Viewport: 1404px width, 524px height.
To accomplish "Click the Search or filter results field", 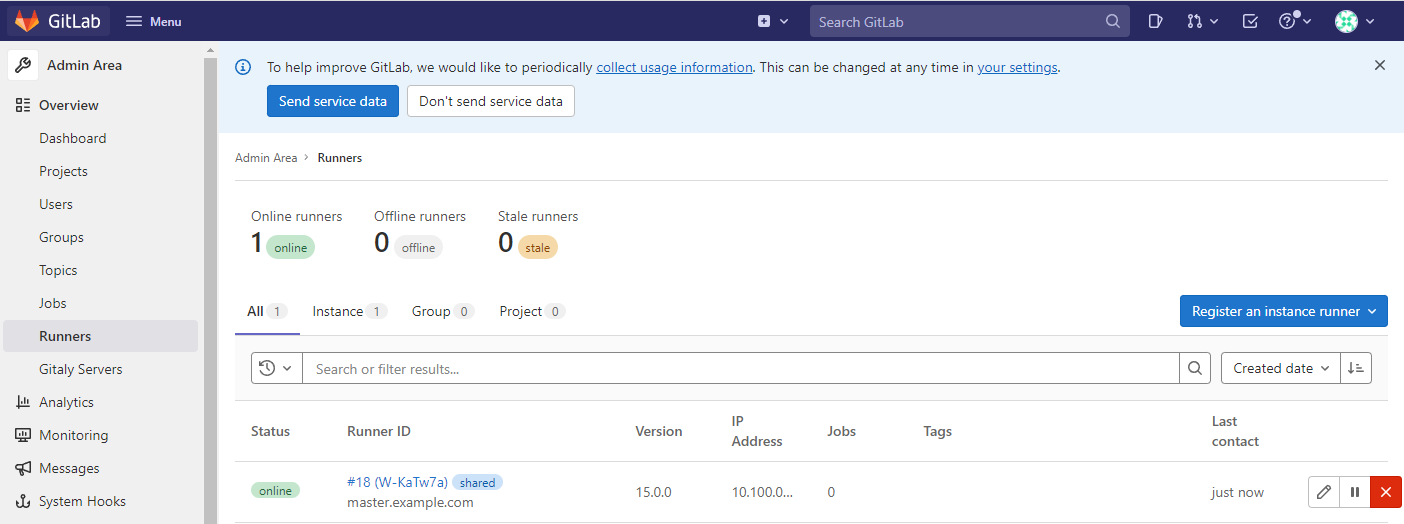I will click(741, 368).
